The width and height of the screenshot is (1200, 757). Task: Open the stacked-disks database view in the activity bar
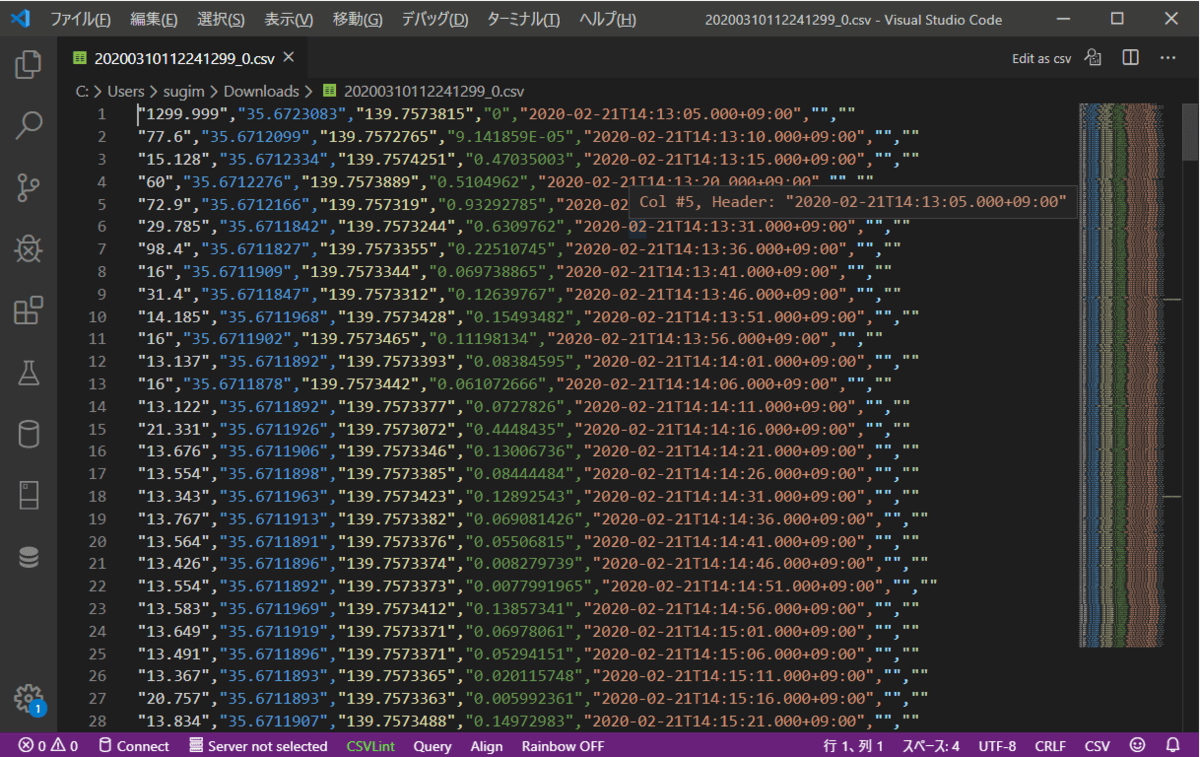(28, 557)
